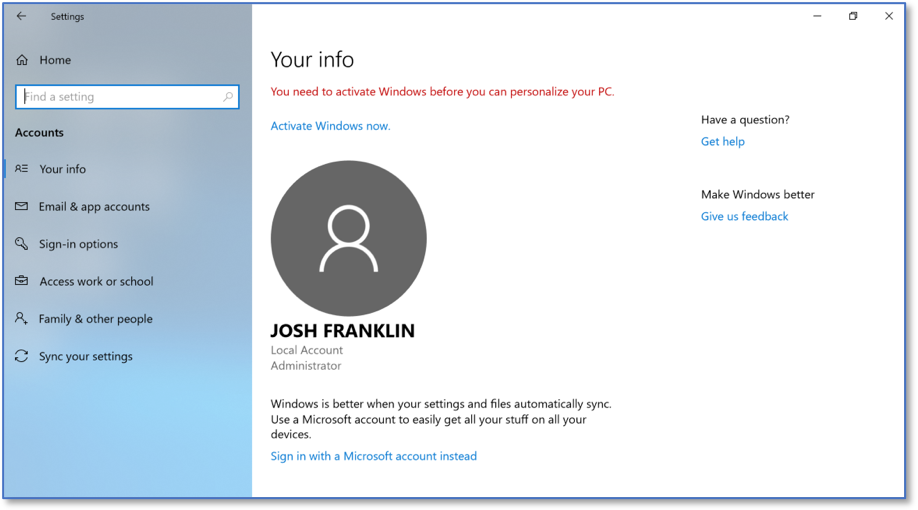Restore down the Settings window
The height and width of the screenshot is (510, 918).
pos(853,16)
